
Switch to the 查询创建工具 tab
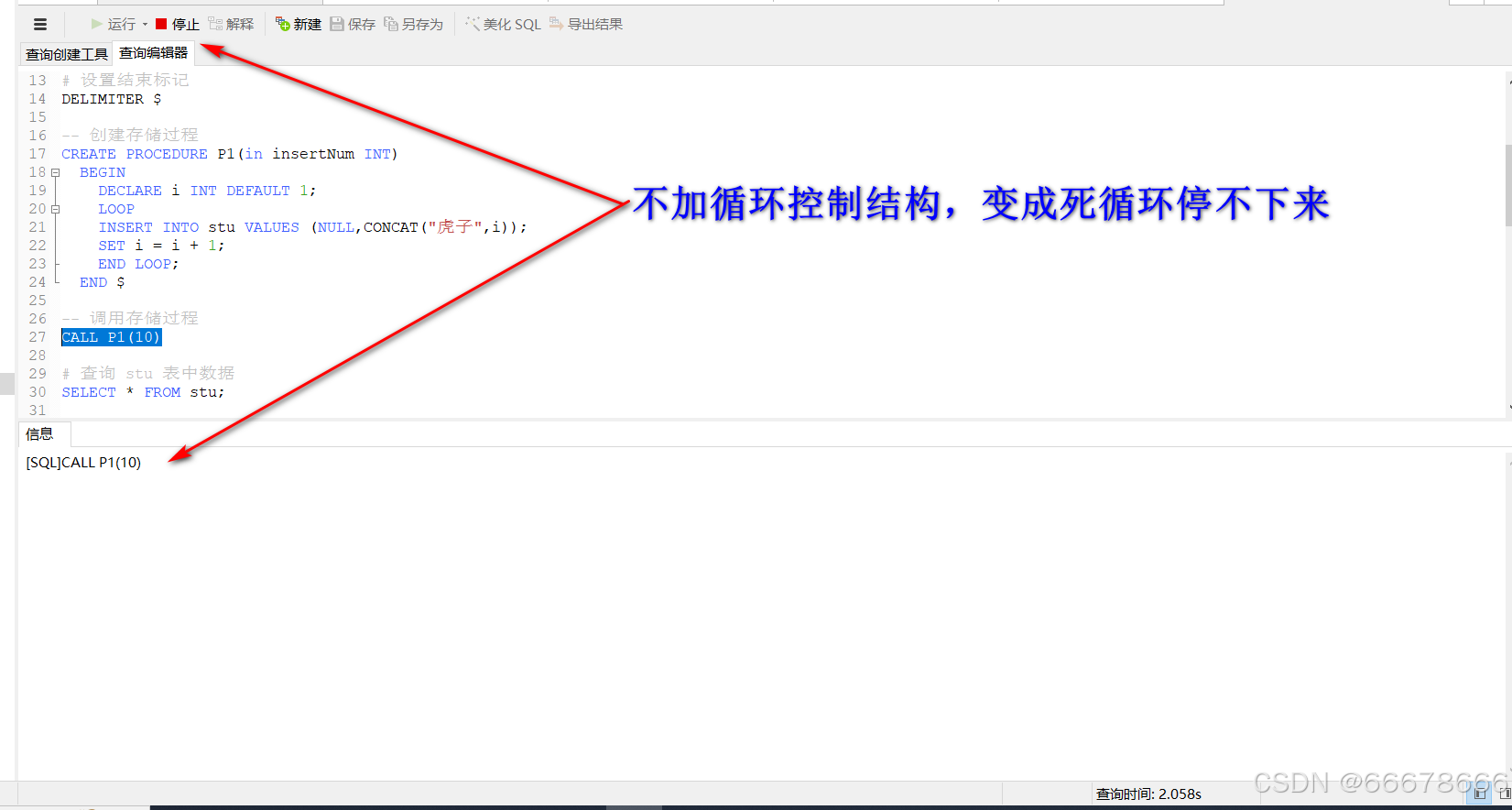[x=66, y=54]
